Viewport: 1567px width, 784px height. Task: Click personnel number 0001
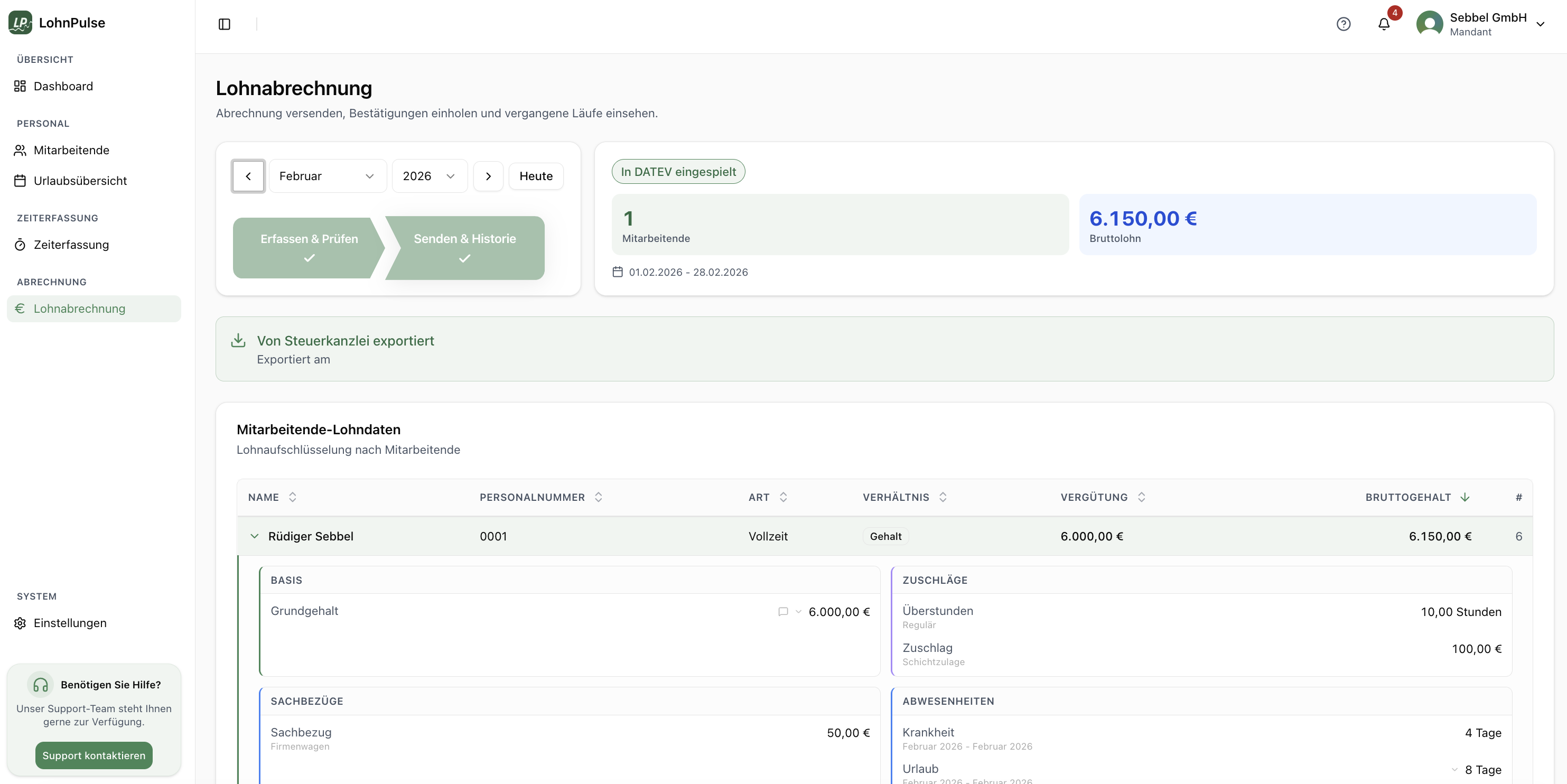(x=493, y=536)
